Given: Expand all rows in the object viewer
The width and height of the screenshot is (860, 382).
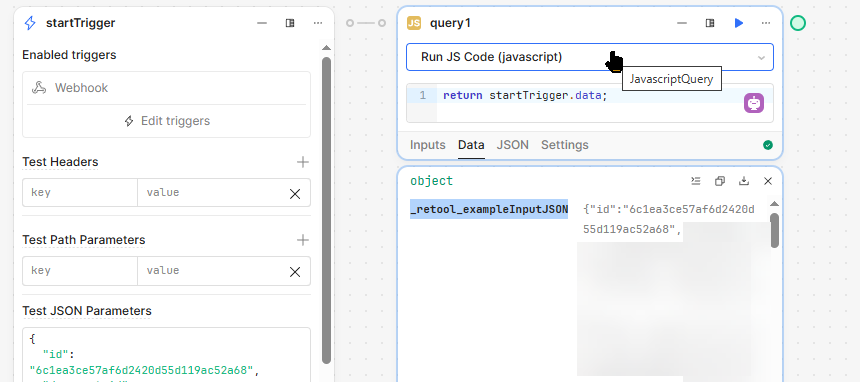Looking at the screenshot, I should click(x=695, y=181).
